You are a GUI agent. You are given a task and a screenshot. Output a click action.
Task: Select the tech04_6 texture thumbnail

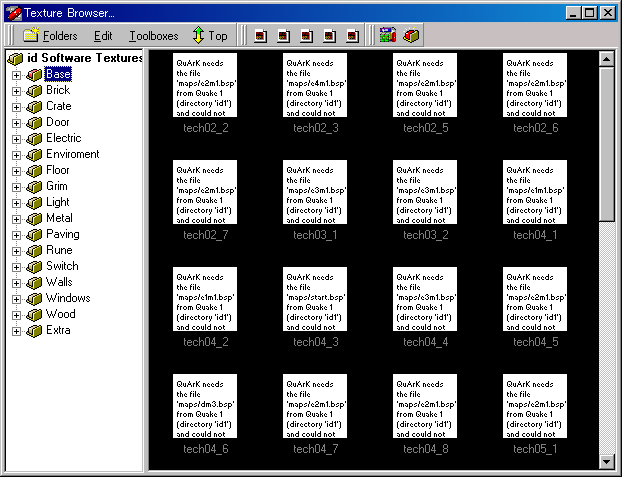(205, 406)
